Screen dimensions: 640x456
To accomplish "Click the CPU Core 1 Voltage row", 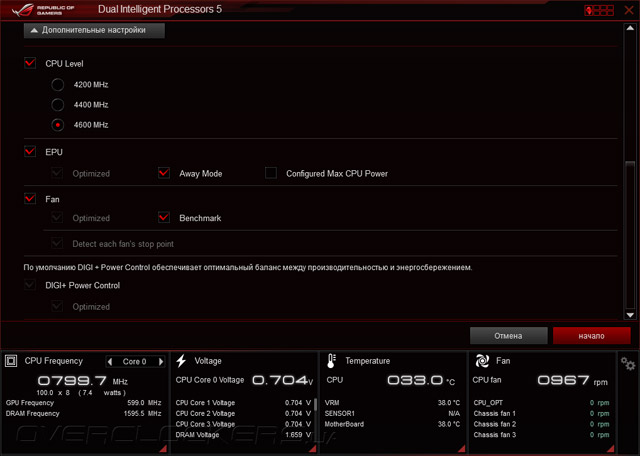I will (243, 403).
